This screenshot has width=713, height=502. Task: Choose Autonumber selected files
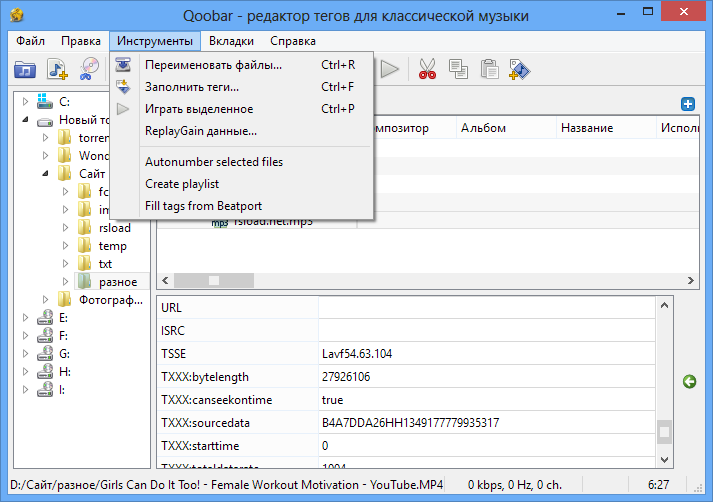click(241, 162)
